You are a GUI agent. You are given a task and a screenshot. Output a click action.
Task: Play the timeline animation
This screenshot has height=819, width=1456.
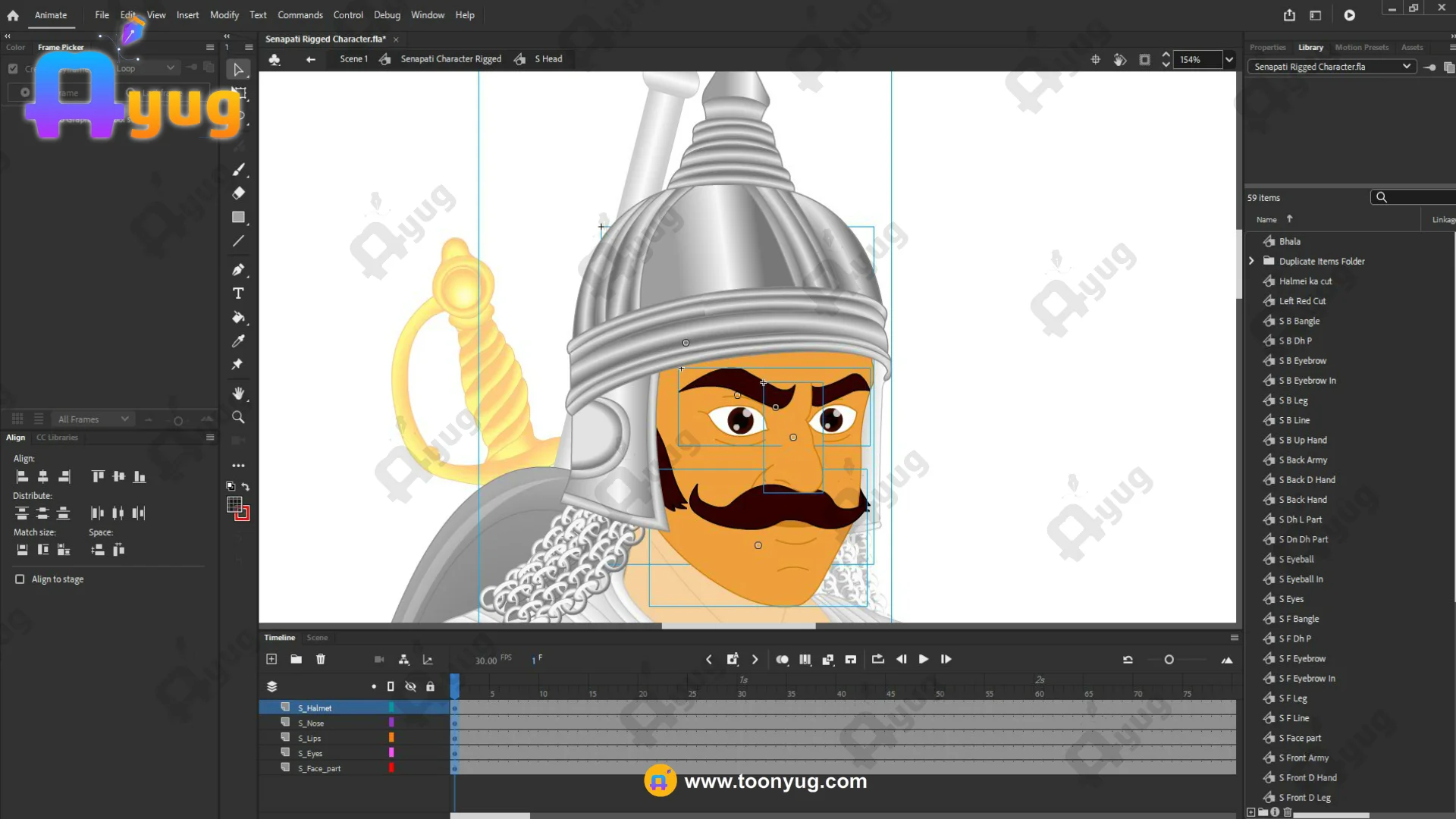pyautogui.click(x=923, y=659)
